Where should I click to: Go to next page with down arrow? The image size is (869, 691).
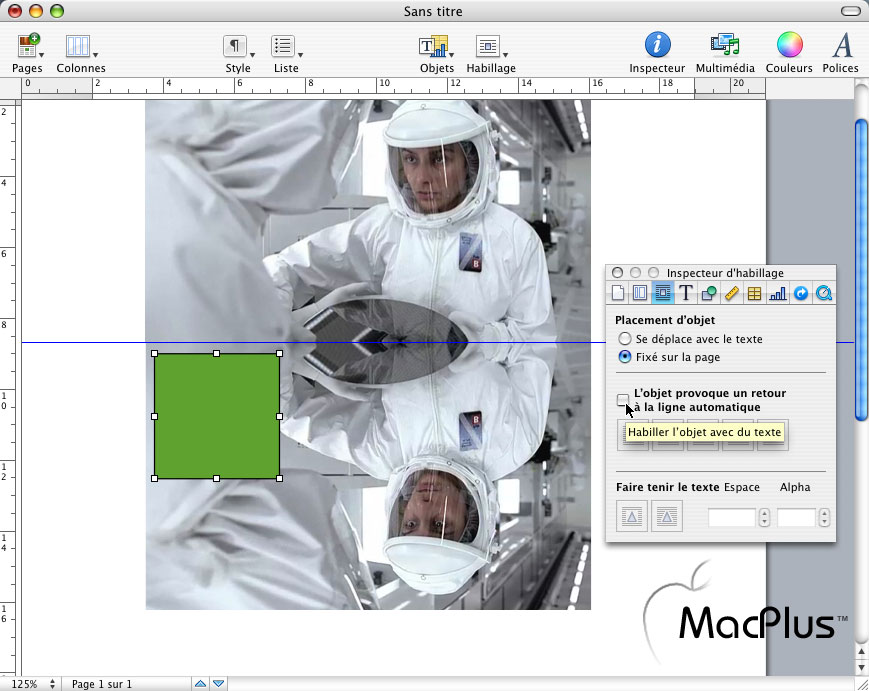click(x=219, y=684)
